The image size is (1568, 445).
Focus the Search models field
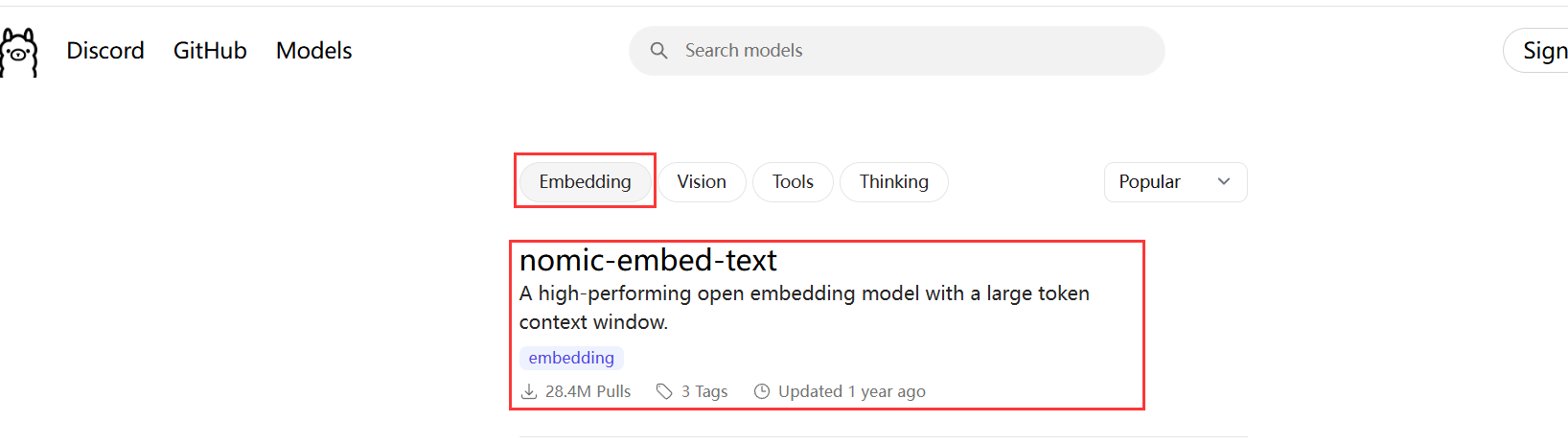pos(911,51)
